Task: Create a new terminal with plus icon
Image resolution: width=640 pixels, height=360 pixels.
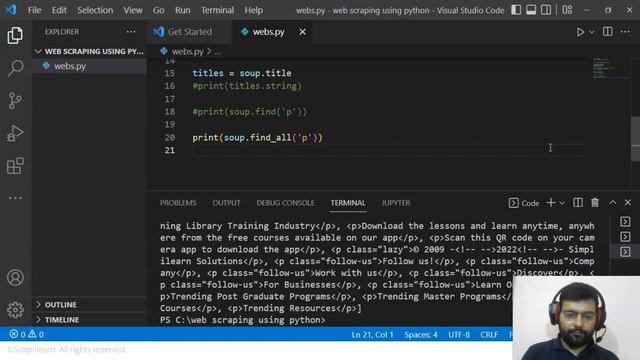Action: [551, 202]
